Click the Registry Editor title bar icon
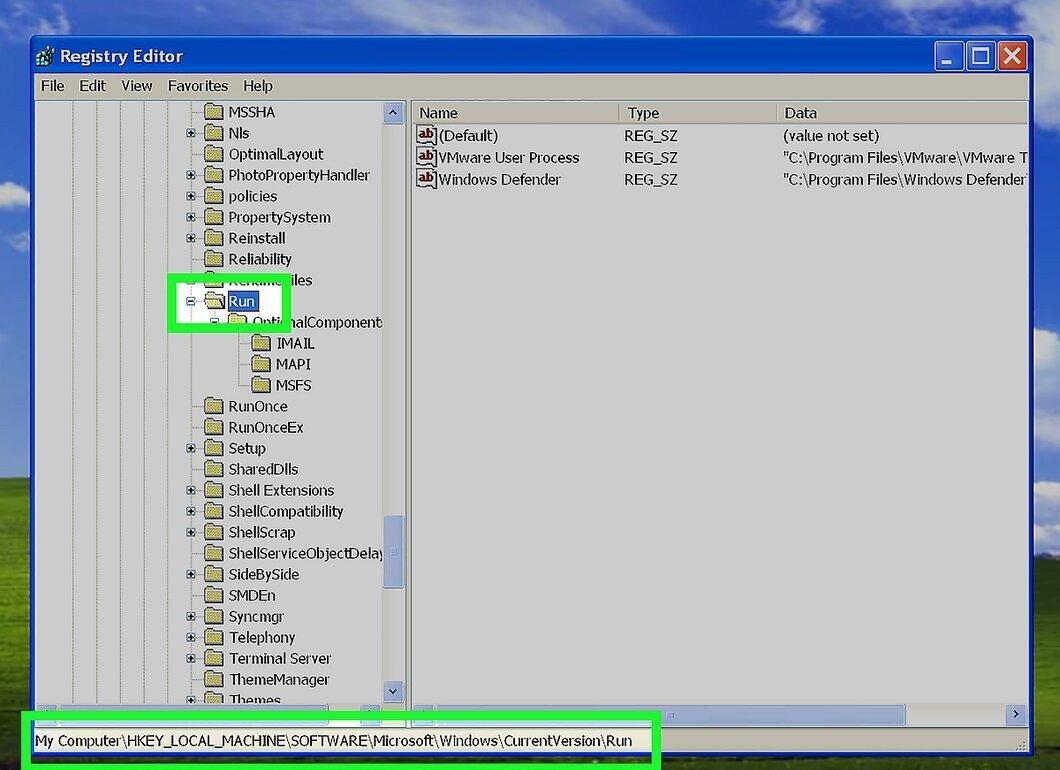 coord(45,56)
